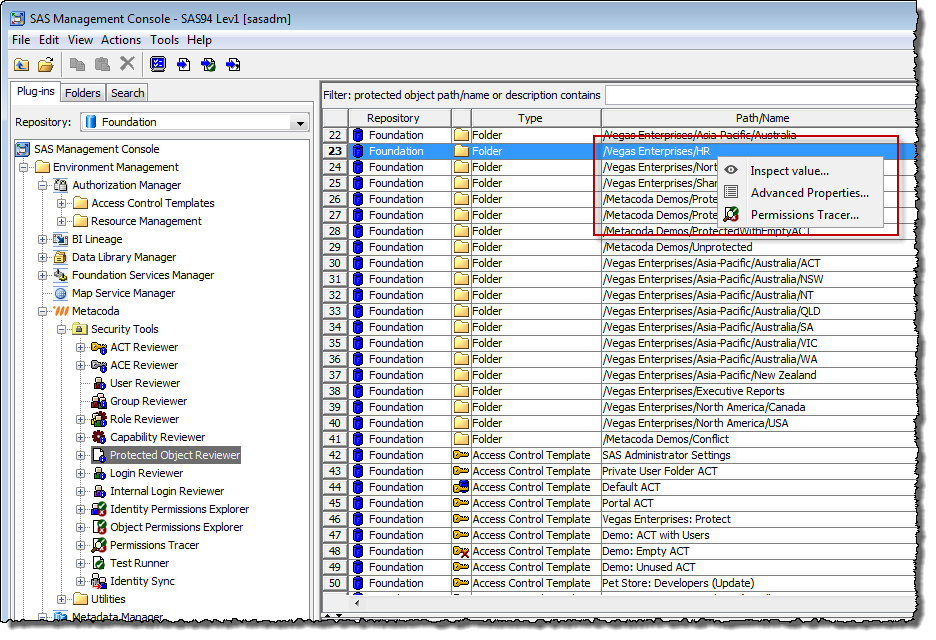This screenshot has height=640, width=936.
Task: Collapse the Authorization Manager node
Action: point(42,185)
